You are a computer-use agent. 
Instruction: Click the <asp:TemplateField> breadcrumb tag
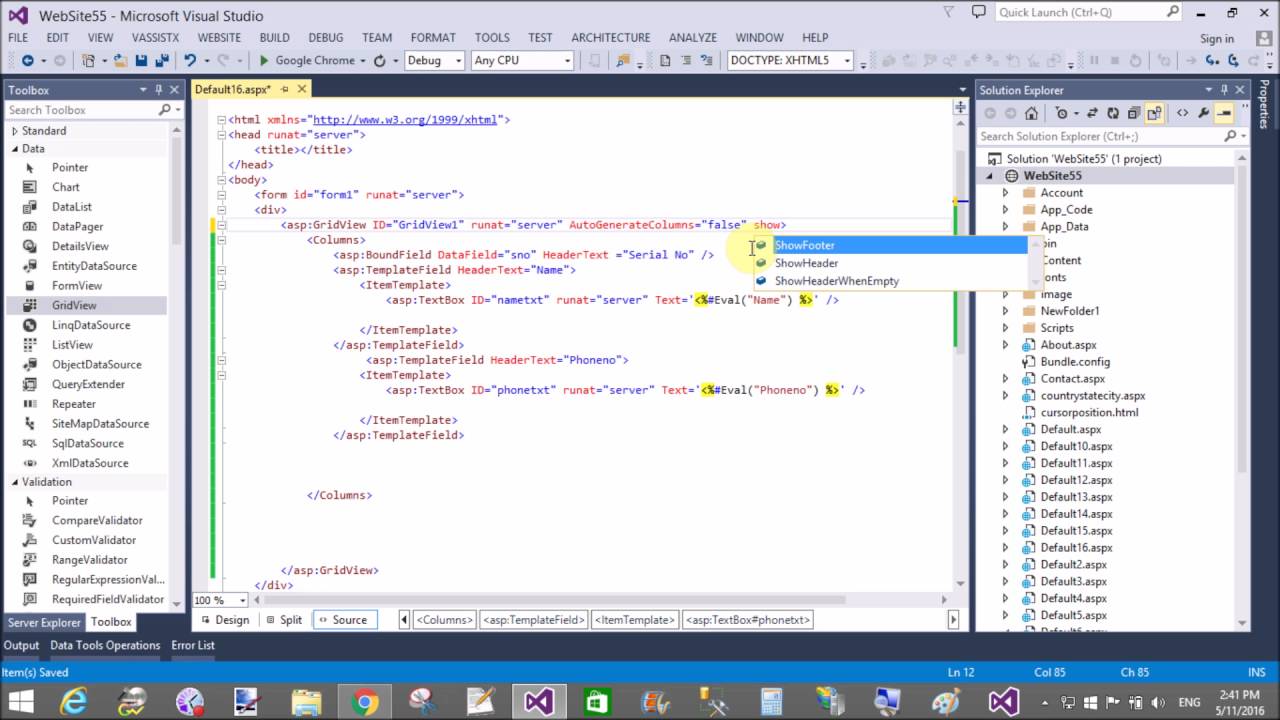click(534, 620)
